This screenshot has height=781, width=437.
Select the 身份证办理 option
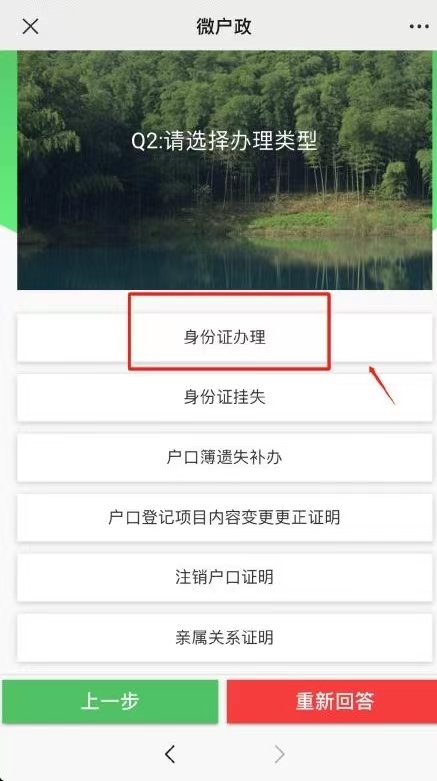click(224, 337)
